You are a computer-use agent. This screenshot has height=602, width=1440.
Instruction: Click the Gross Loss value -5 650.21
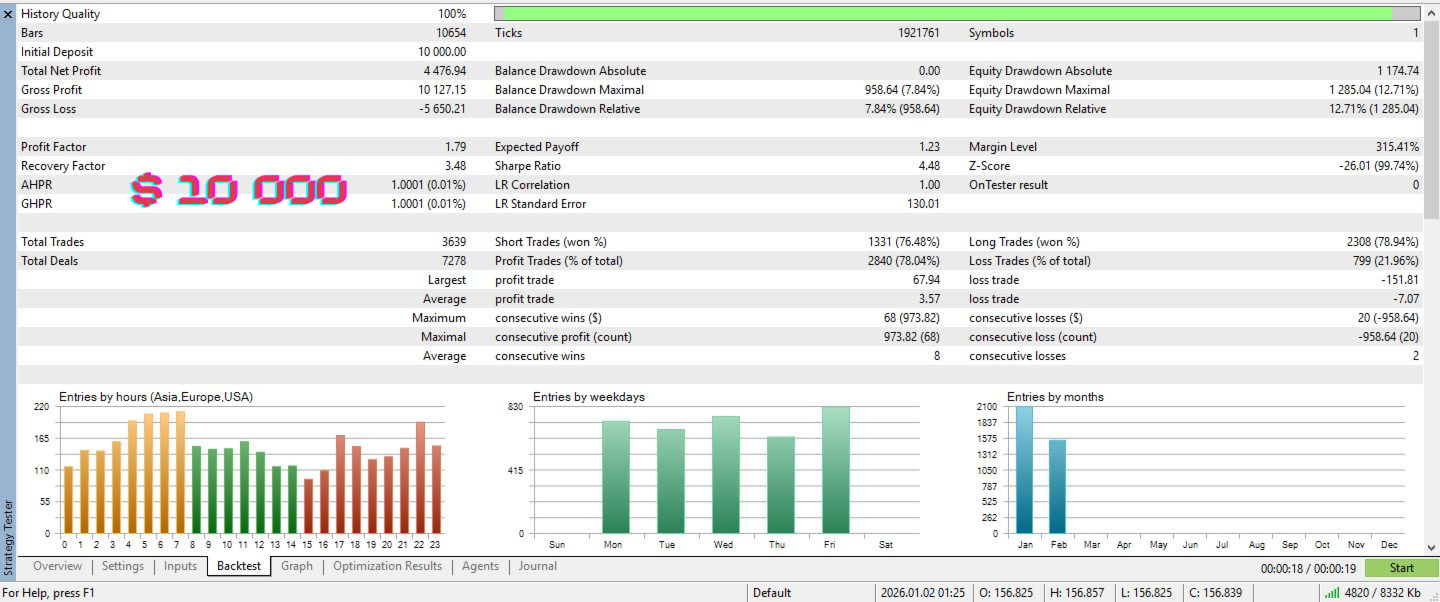(441, 109)
